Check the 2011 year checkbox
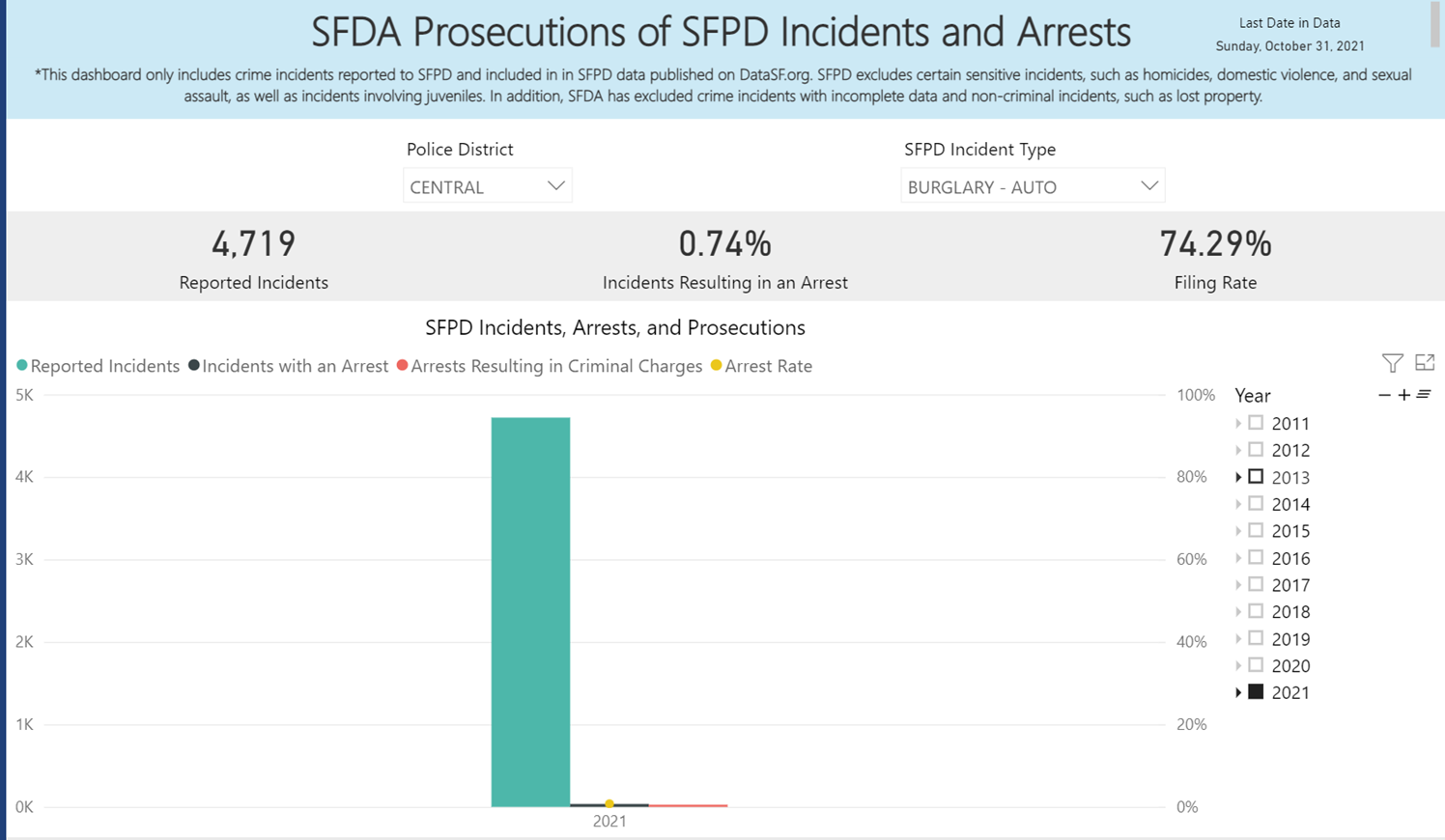Screen dimensions: 1445x840 [1256, 422]
